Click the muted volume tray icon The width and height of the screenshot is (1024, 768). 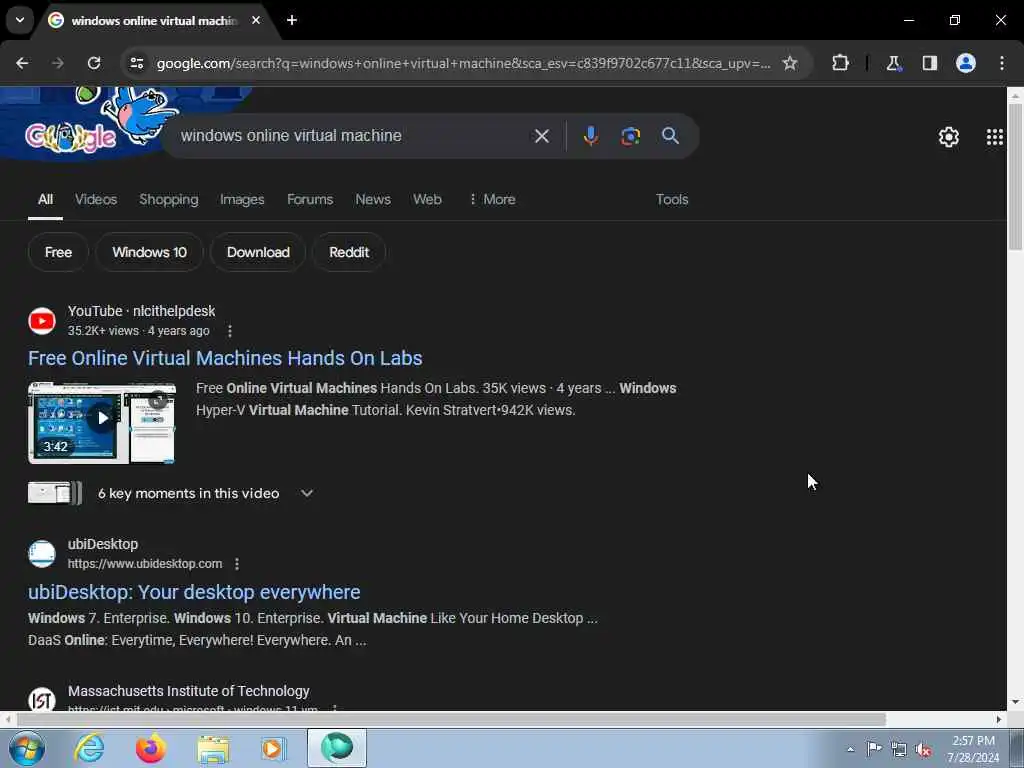[923, 749]
